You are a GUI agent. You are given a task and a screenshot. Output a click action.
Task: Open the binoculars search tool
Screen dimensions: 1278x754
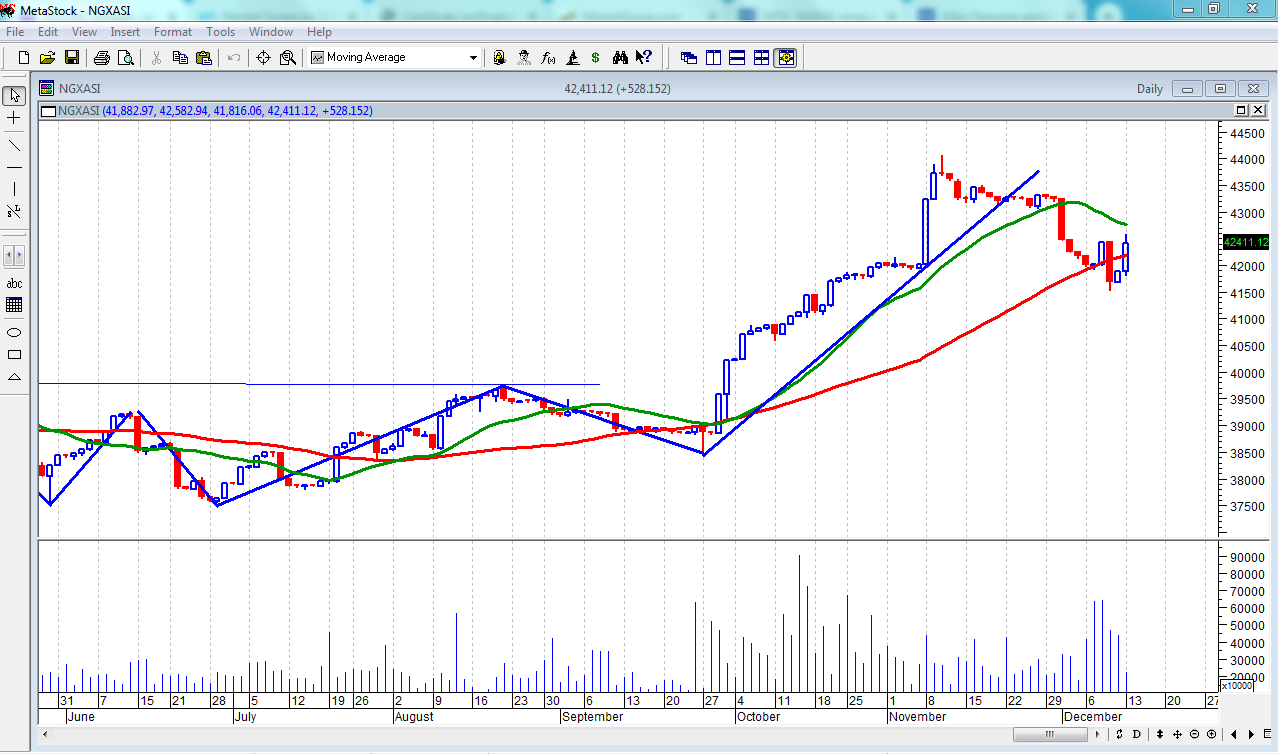(x=620, y=58)
